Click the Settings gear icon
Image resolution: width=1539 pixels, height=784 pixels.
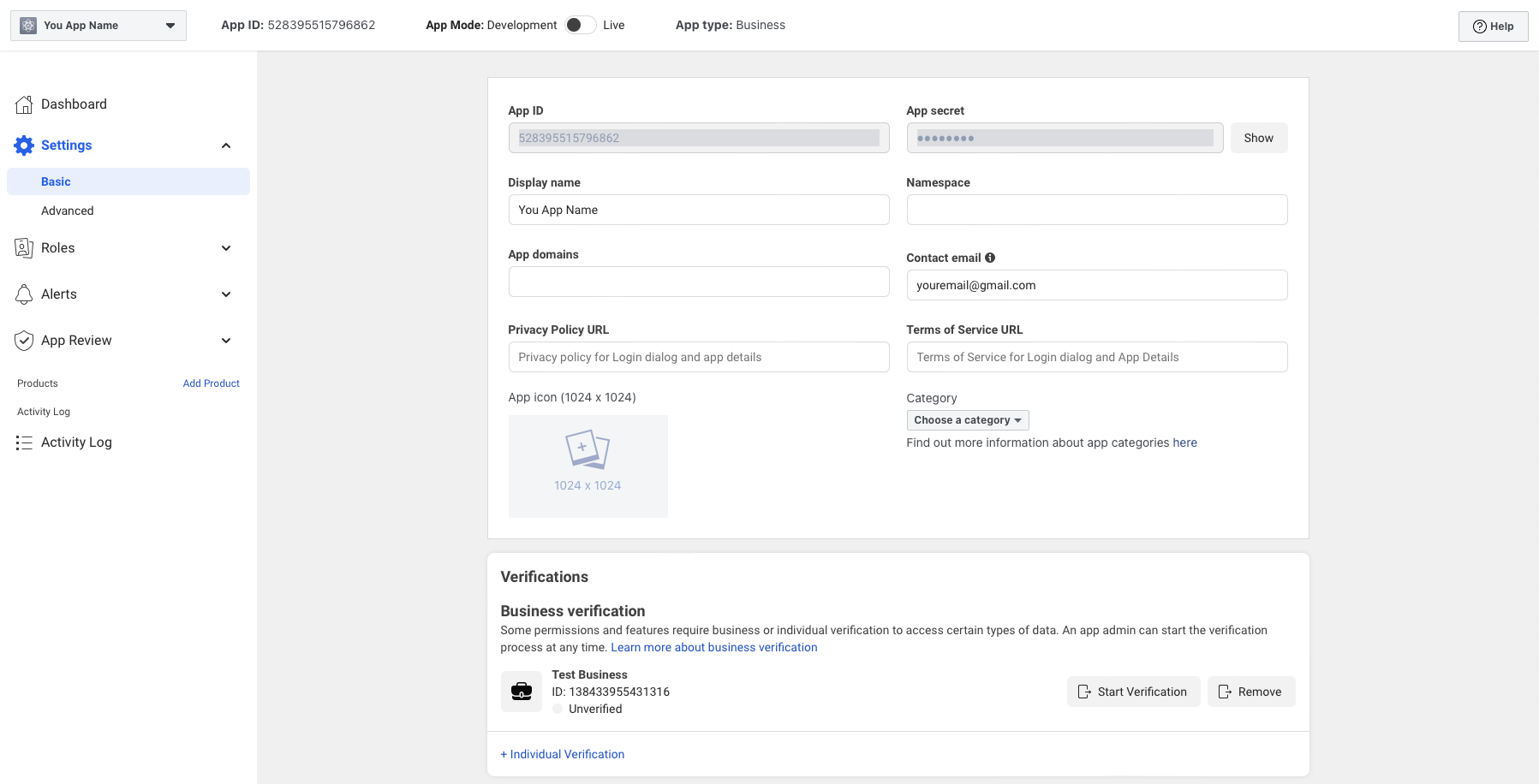24,146
